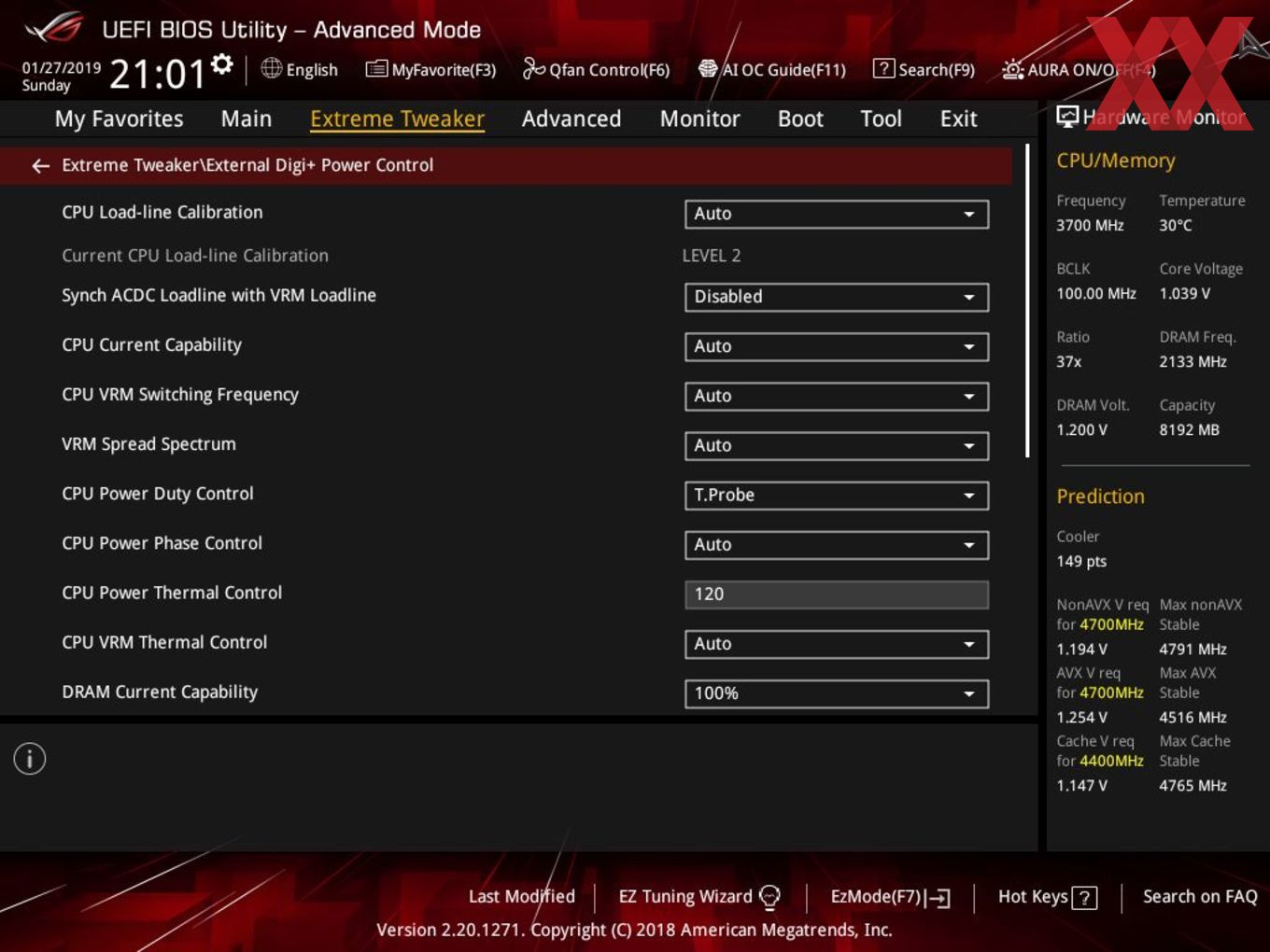Select CPU Power Thermal Control label

(172, 593)
